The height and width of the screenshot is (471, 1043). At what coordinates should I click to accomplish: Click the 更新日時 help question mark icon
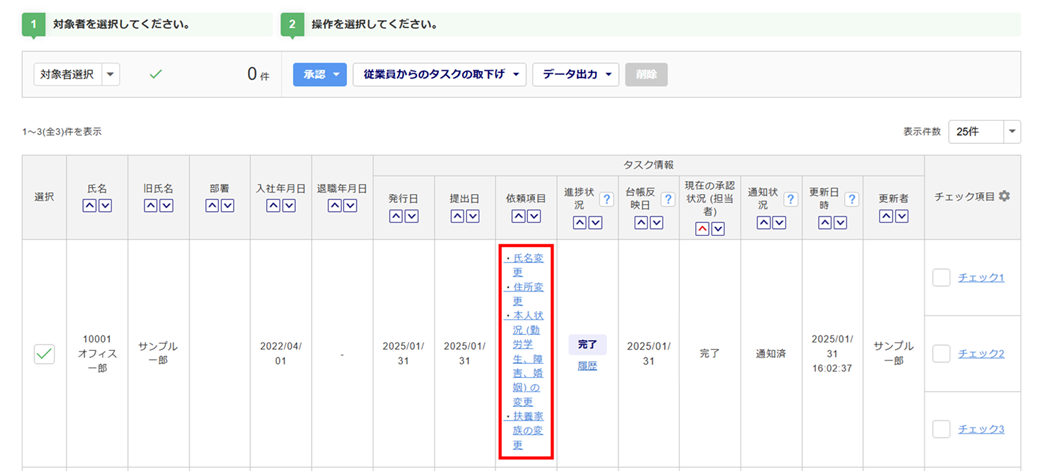point(852,199)
